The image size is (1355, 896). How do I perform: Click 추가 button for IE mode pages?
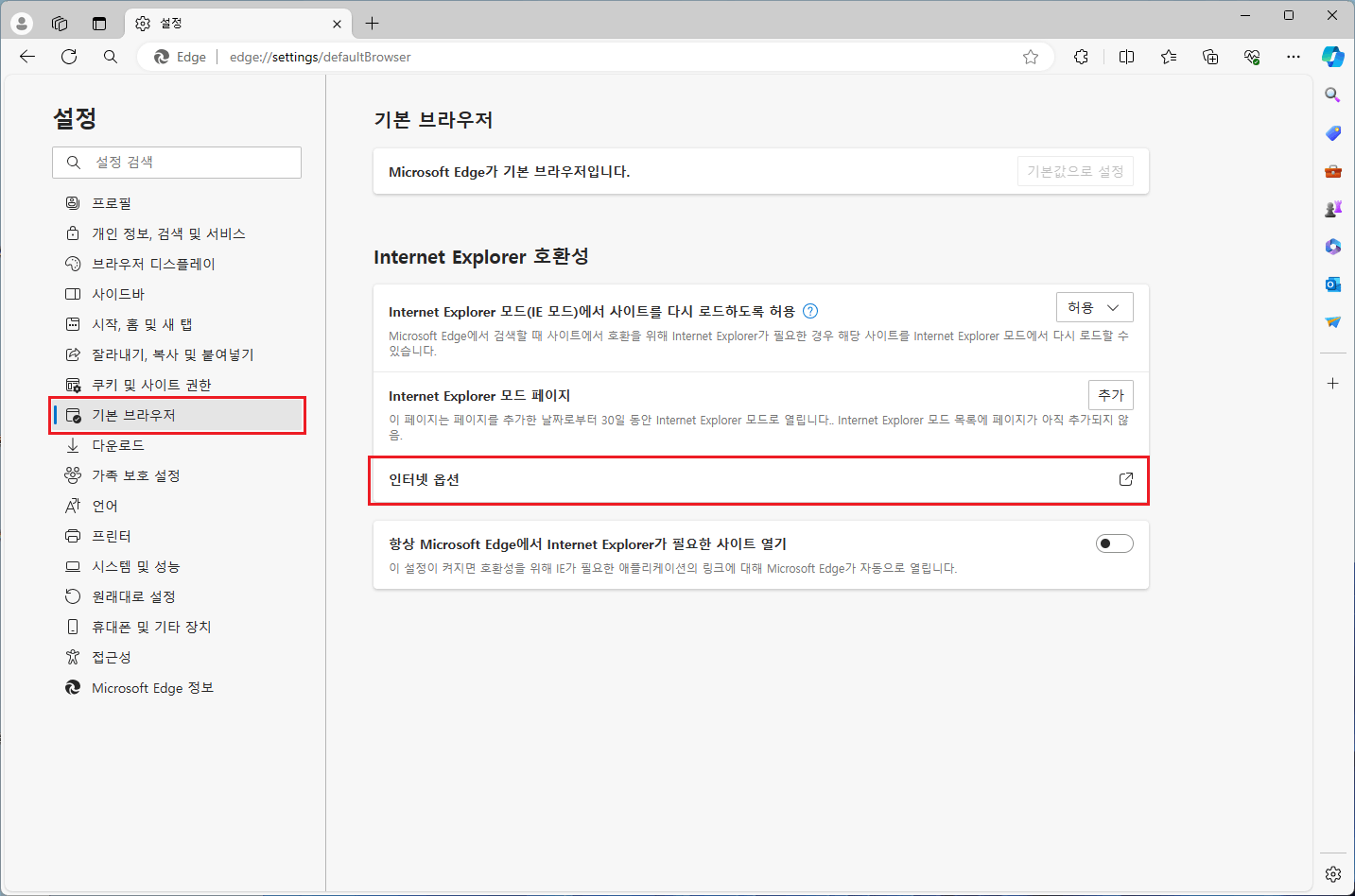coord(1111,395)
